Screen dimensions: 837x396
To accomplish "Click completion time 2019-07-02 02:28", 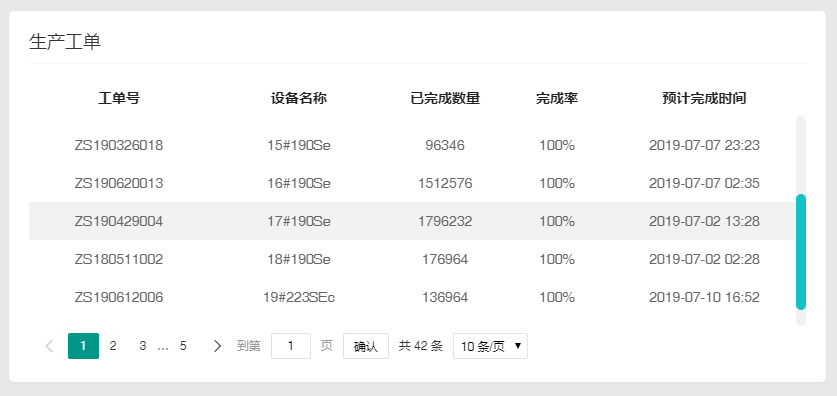I will [704, 259].
